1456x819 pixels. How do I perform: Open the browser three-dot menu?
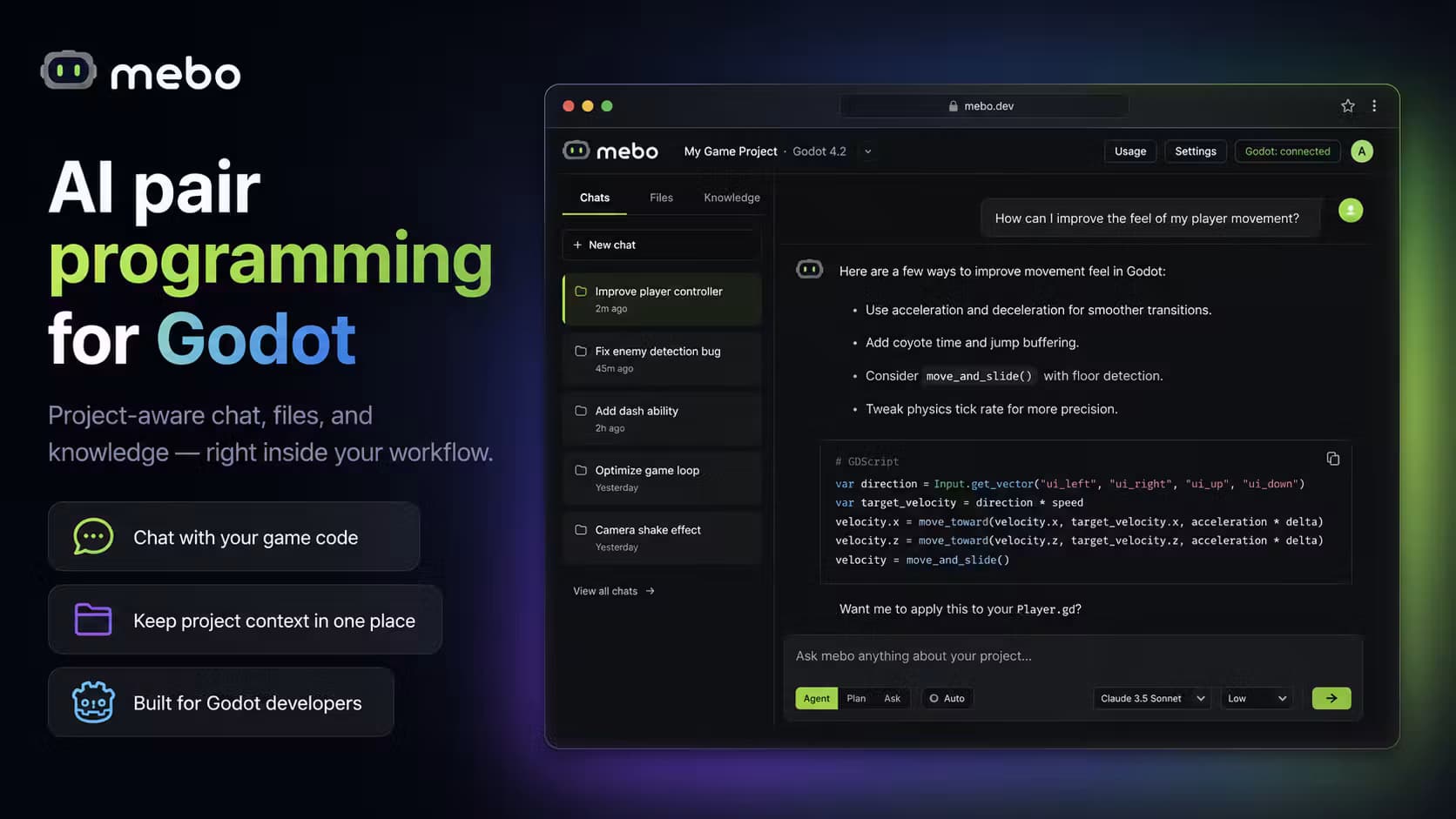tap(1374, 106)
